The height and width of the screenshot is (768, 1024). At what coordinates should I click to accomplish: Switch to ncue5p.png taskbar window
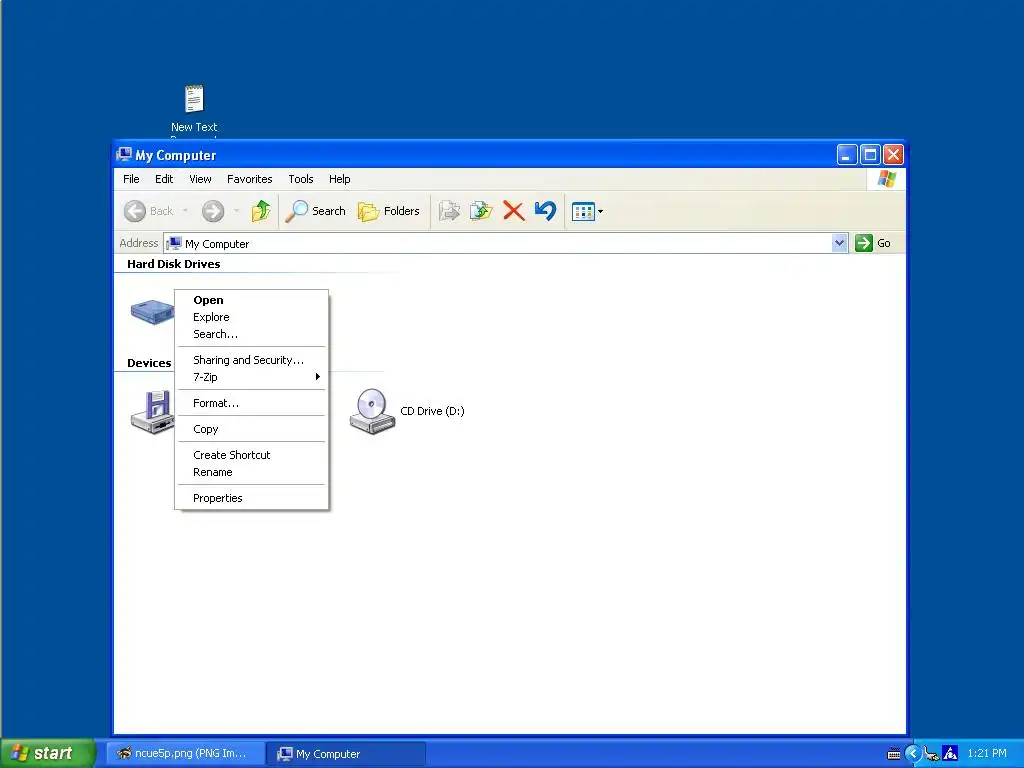185,754
